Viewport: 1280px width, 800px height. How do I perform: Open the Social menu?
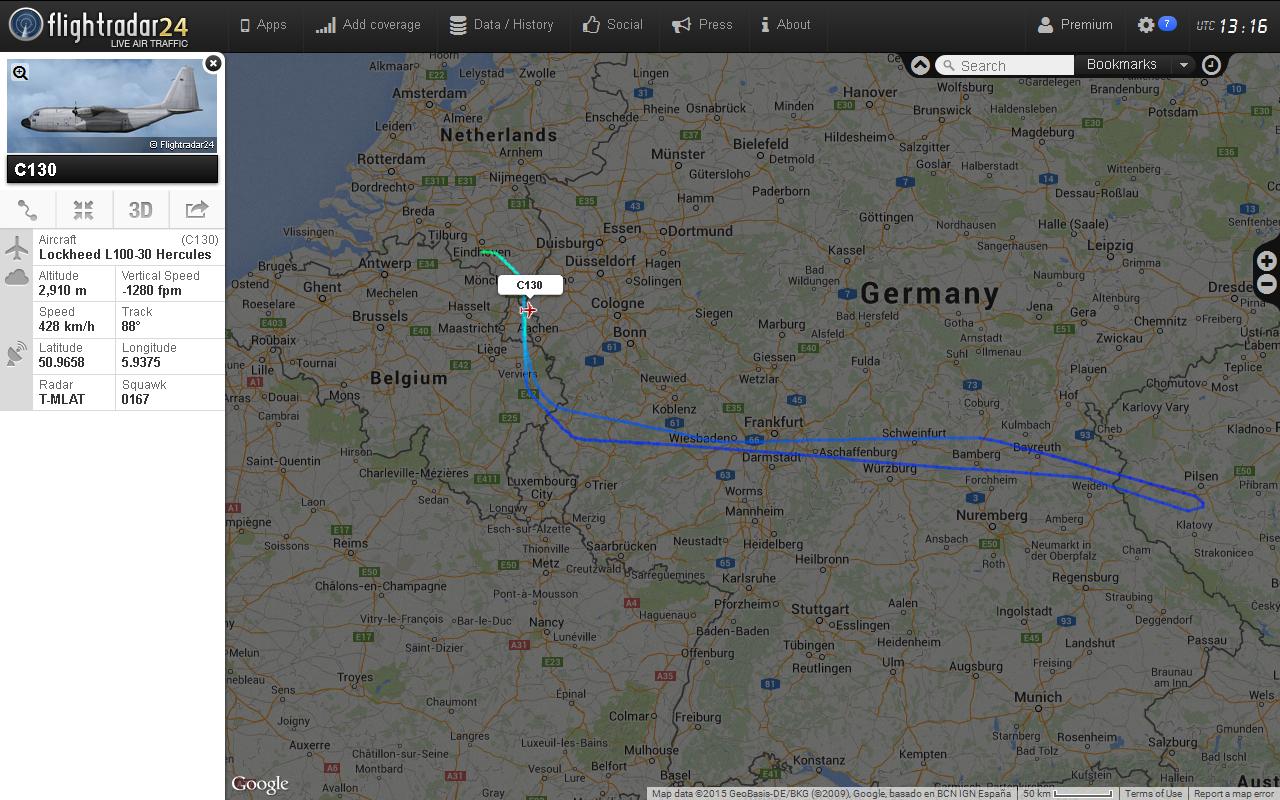(x=612, y=25)
